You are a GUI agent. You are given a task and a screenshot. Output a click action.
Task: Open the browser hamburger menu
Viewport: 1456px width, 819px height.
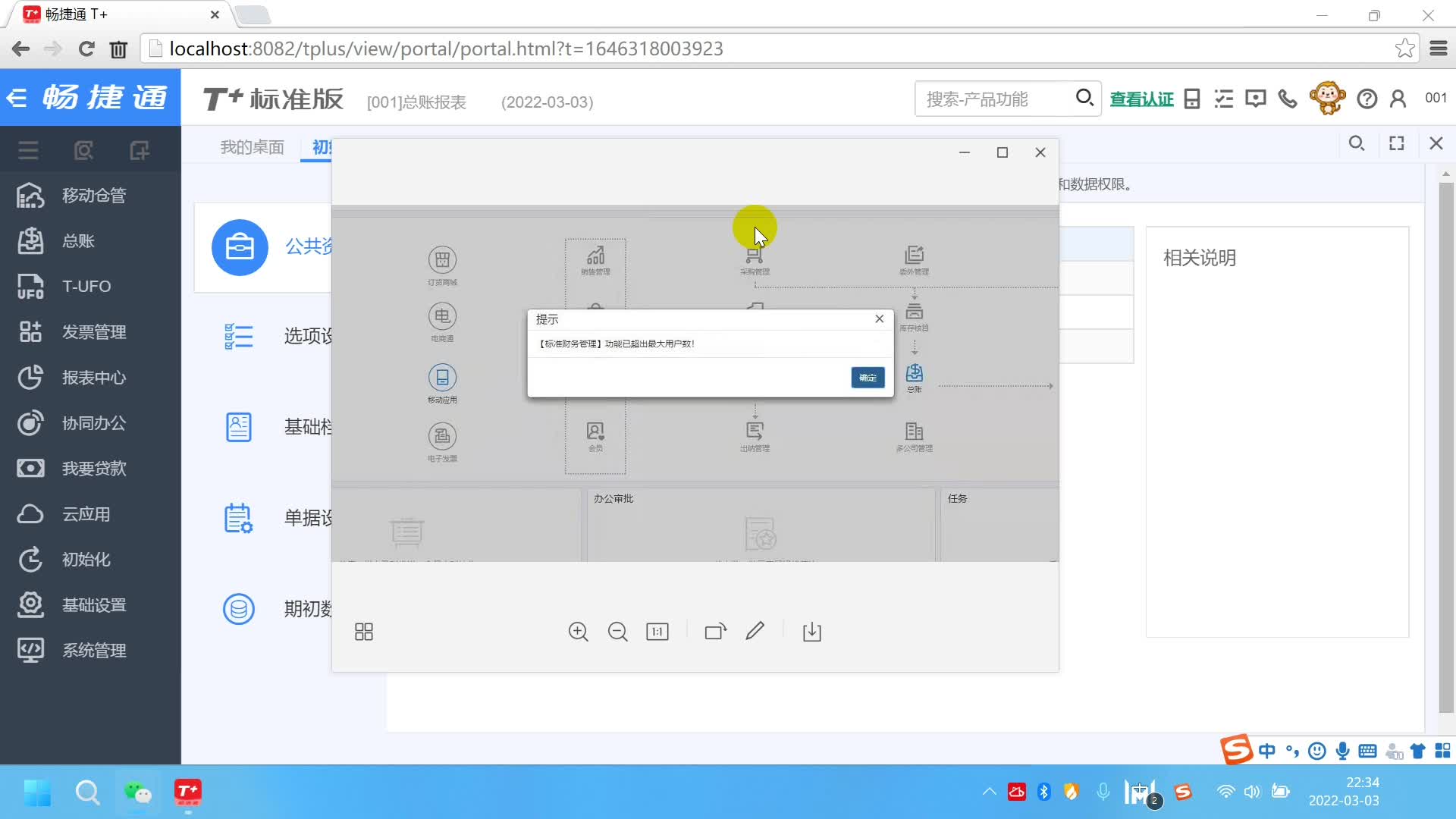(x=1439, y=49)
